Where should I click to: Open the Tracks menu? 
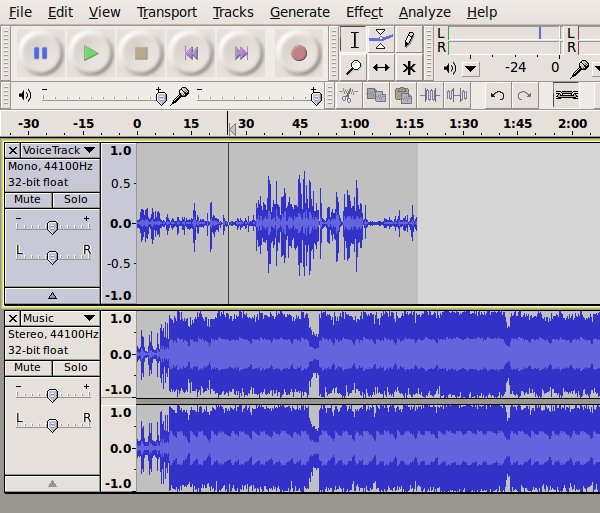pos(233,12)
